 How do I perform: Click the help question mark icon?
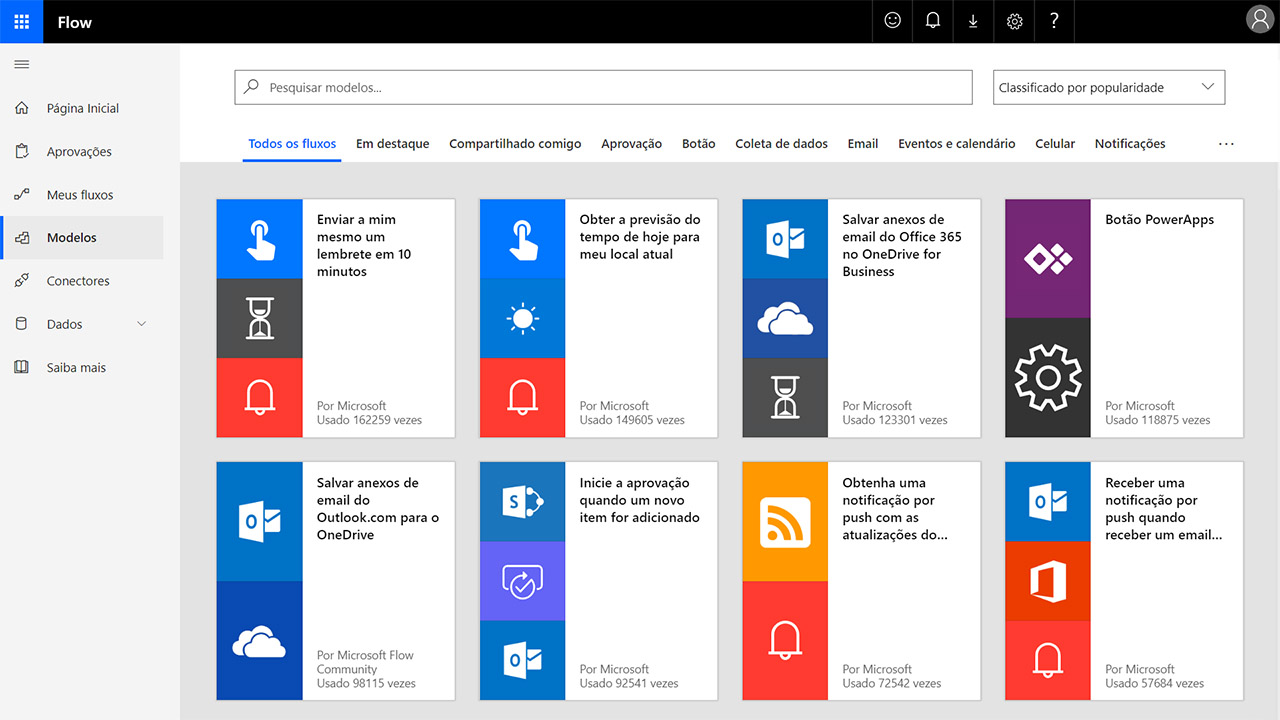(x=1054, y=21)
